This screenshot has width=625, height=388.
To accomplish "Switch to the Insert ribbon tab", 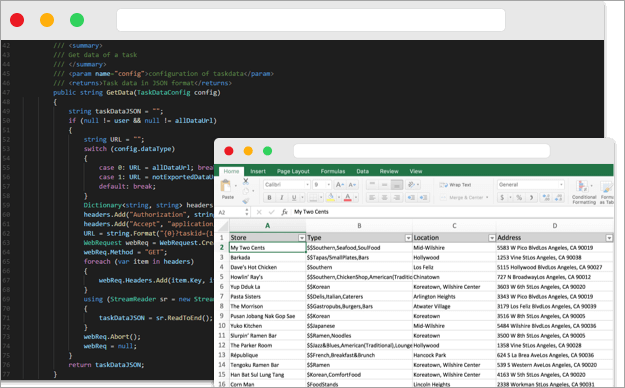I will pos(258,171).
